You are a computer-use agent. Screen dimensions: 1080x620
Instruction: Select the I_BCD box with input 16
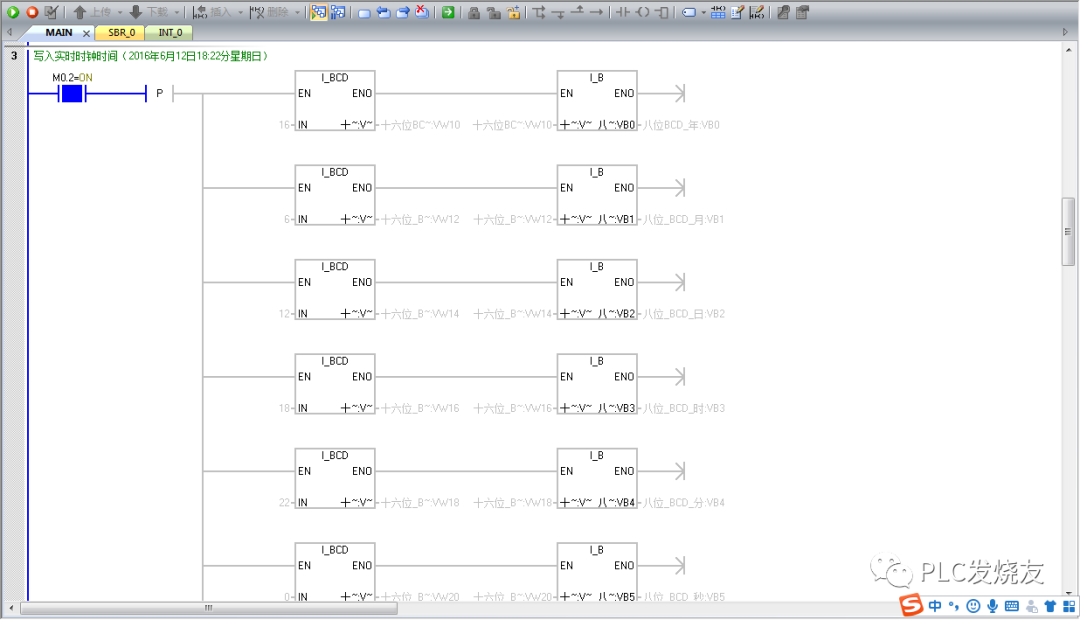335,101
